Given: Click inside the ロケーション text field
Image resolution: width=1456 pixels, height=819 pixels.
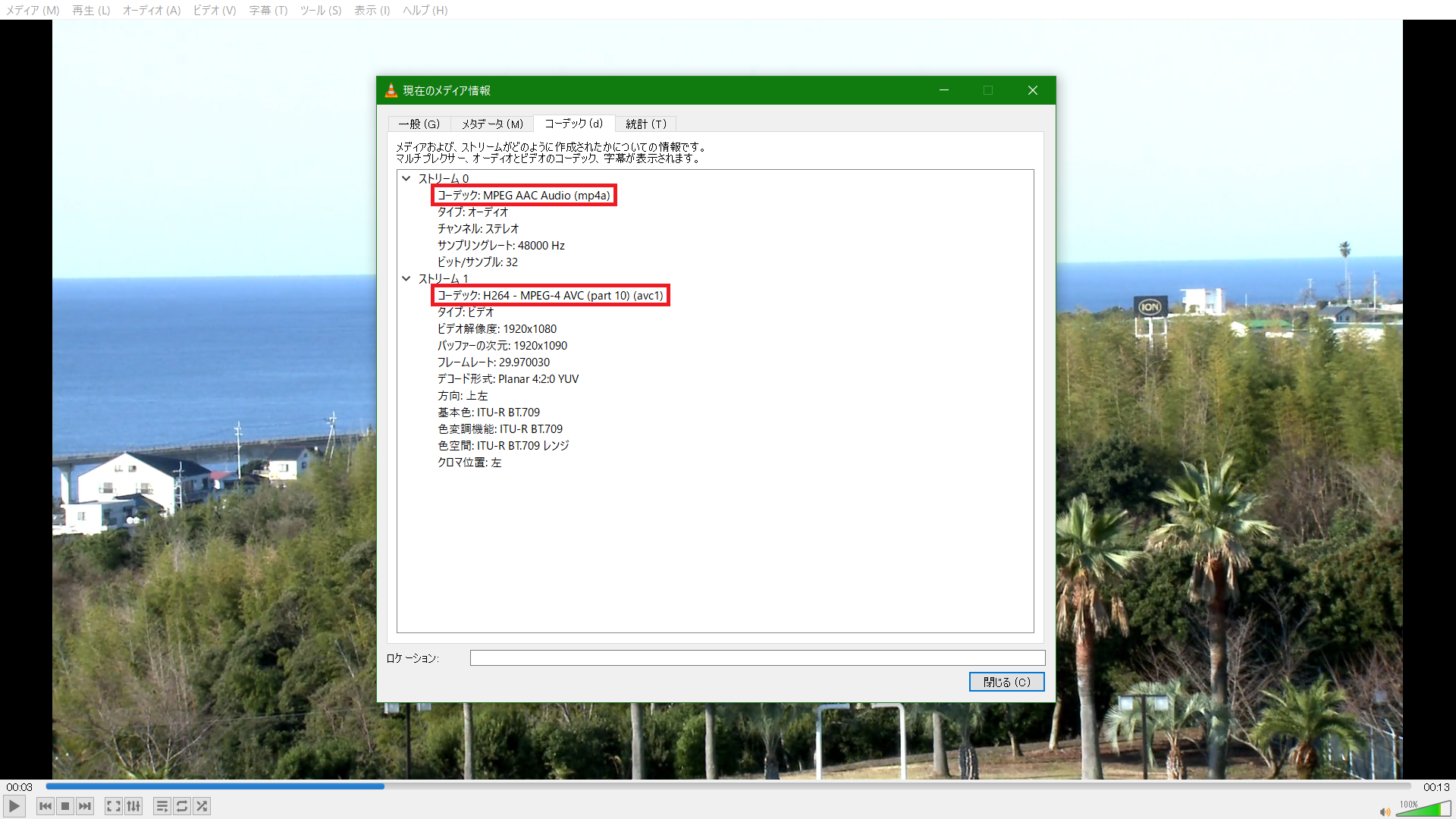Looking at the screenshot, I should (757, 658).
